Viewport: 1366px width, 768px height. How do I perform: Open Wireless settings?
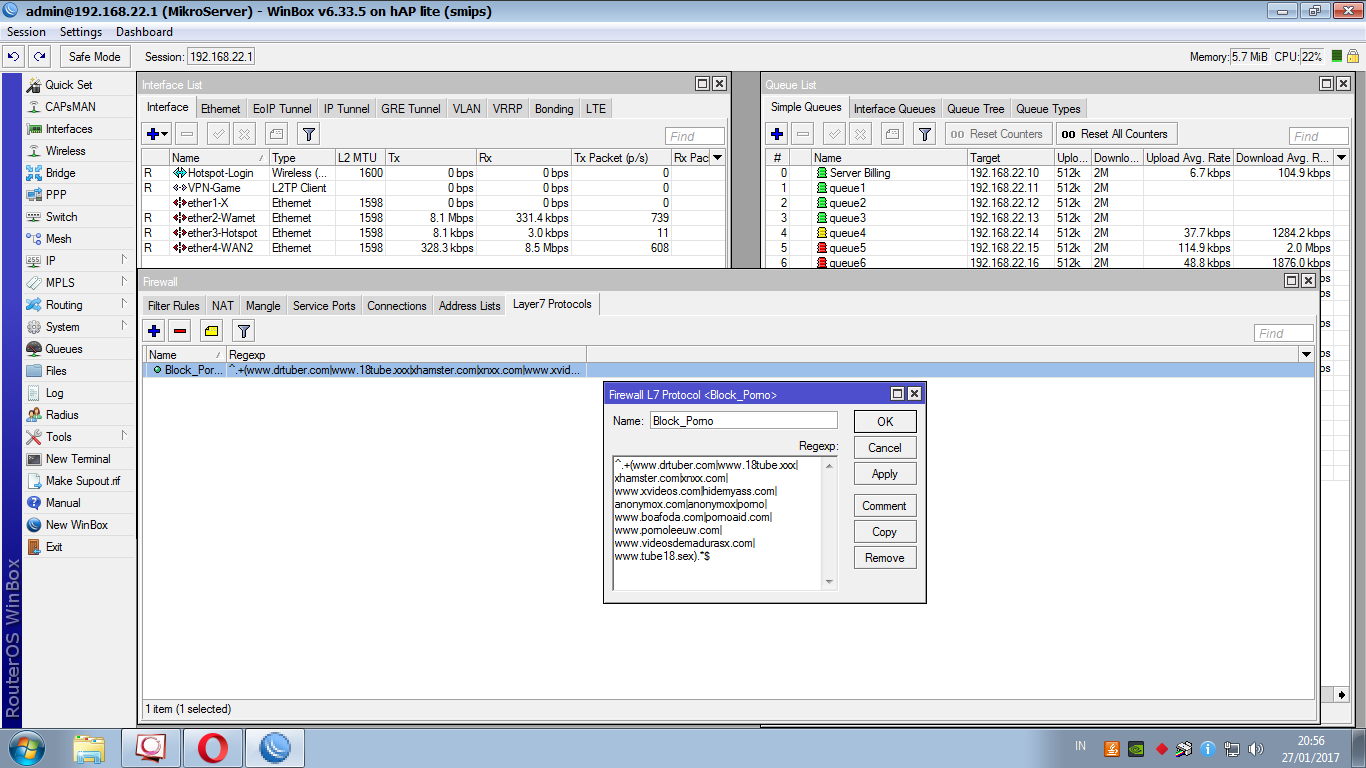tap(65, 151)
